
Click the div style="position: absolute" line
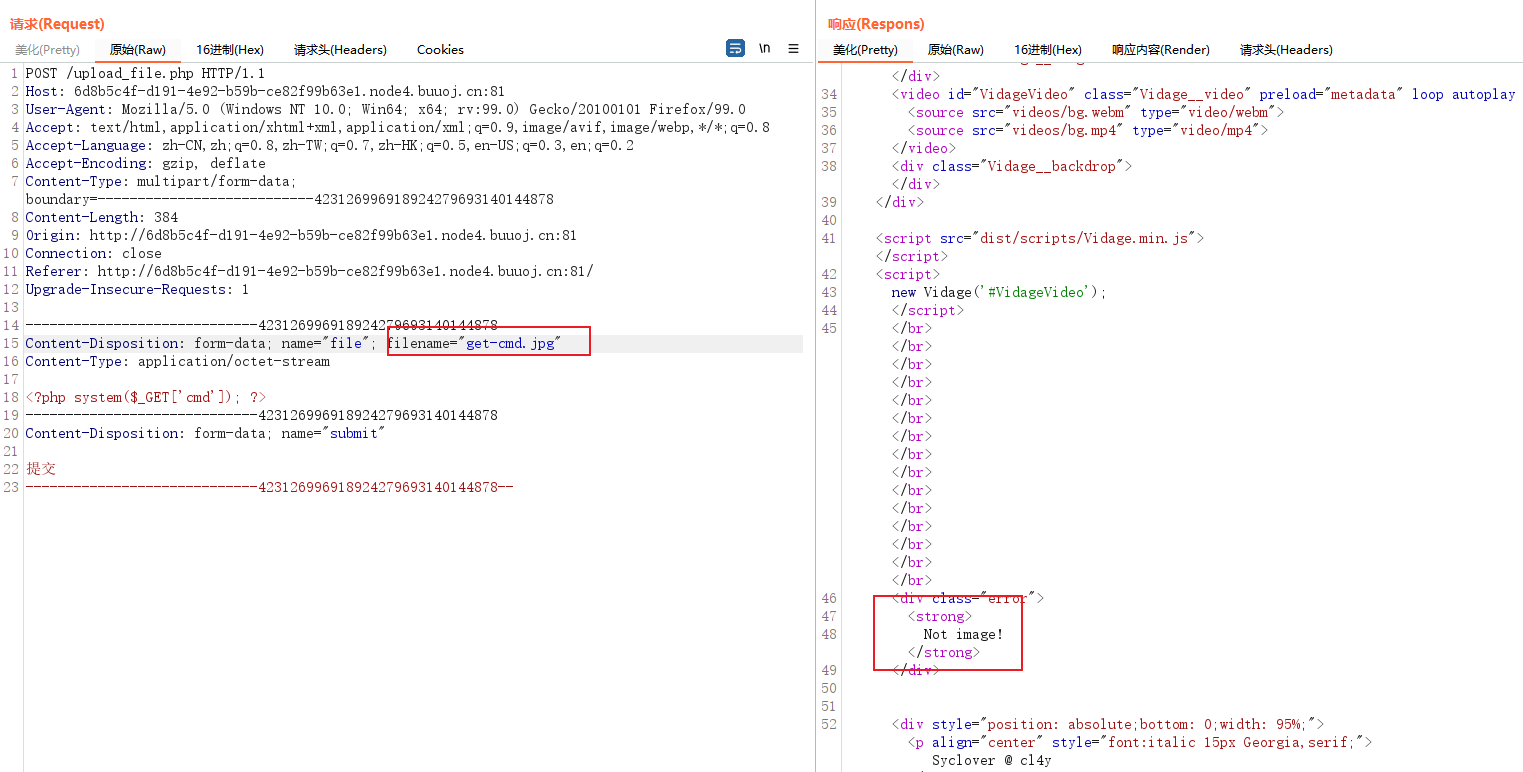[1107, 724]
